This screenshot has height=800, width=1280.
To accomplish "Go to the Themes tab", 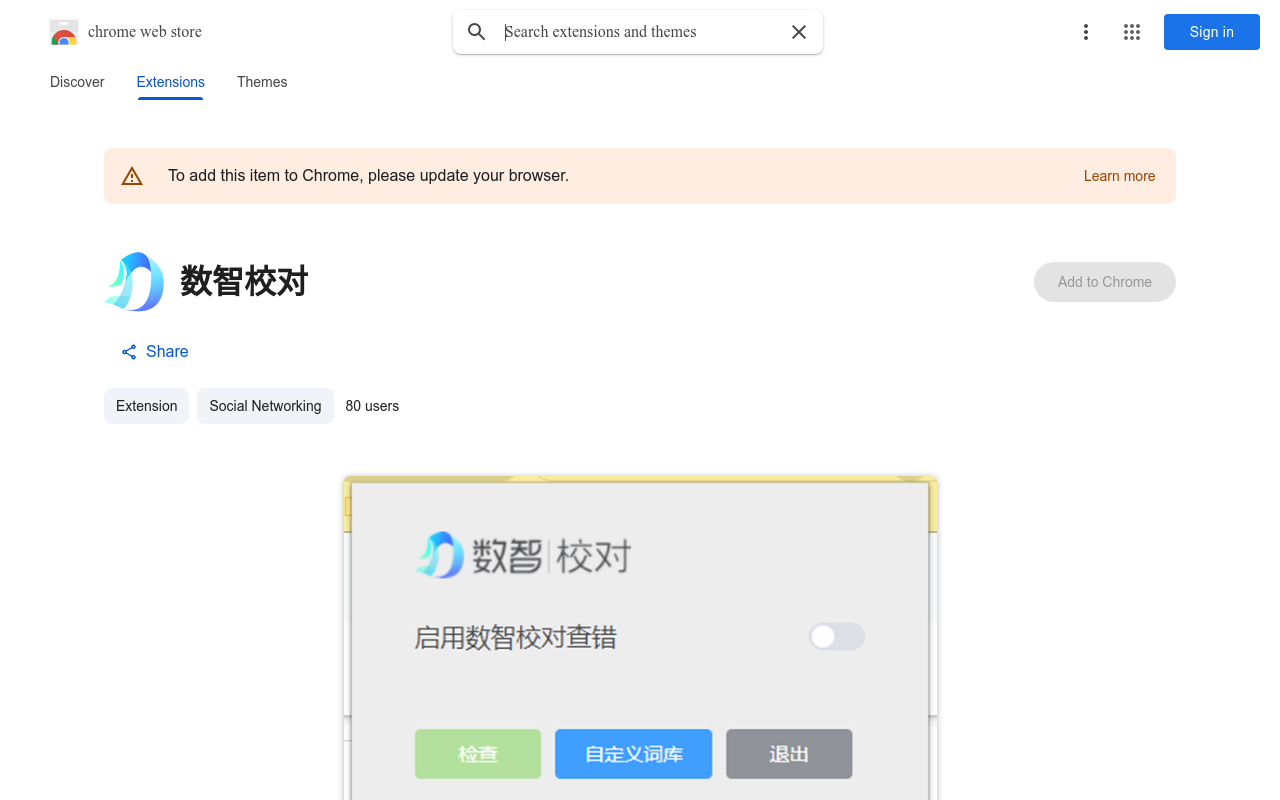I will pyautogui.click(x=262, y=82).
